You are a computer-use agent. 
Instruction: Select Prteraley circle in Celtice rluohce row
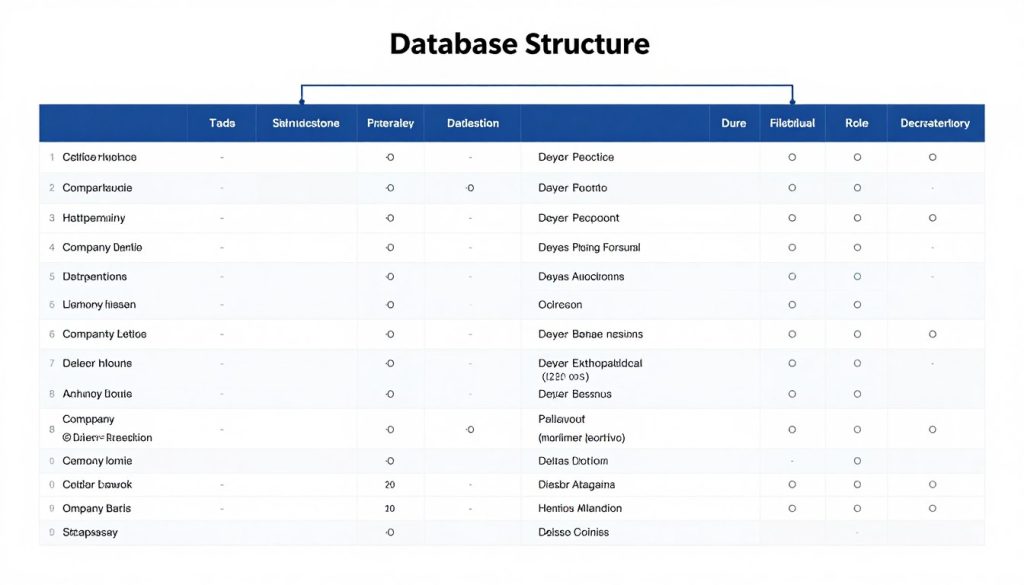pos(390,157)
